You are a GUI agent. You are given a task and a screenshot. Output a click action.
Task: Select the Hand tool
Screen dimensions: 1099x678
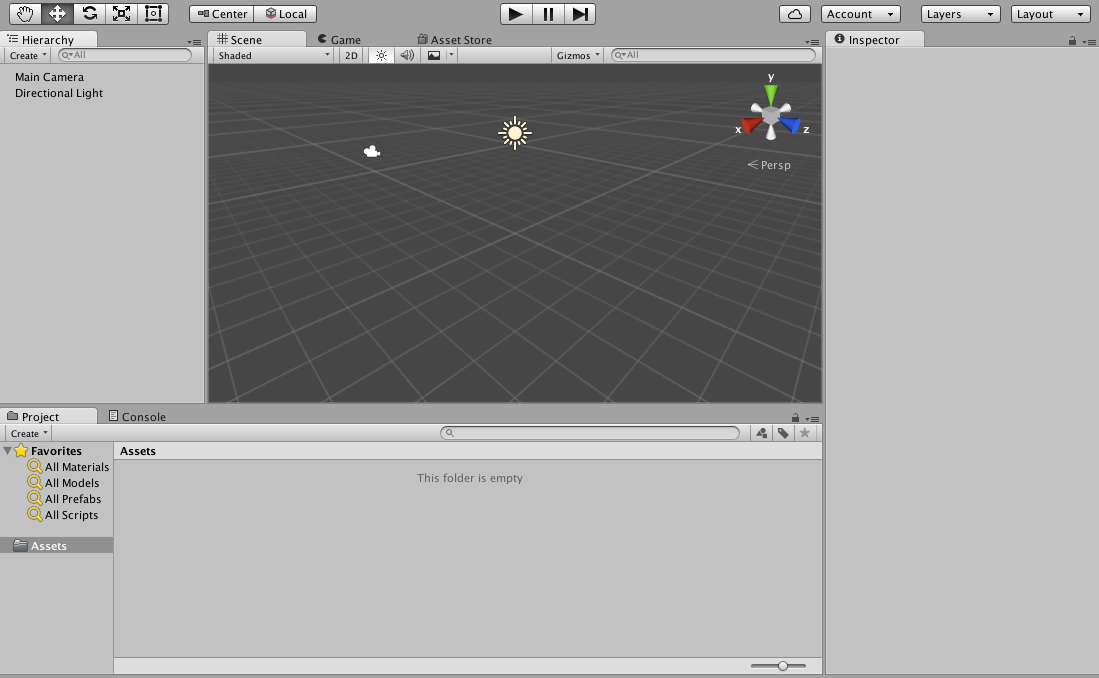tap(25, 14)
